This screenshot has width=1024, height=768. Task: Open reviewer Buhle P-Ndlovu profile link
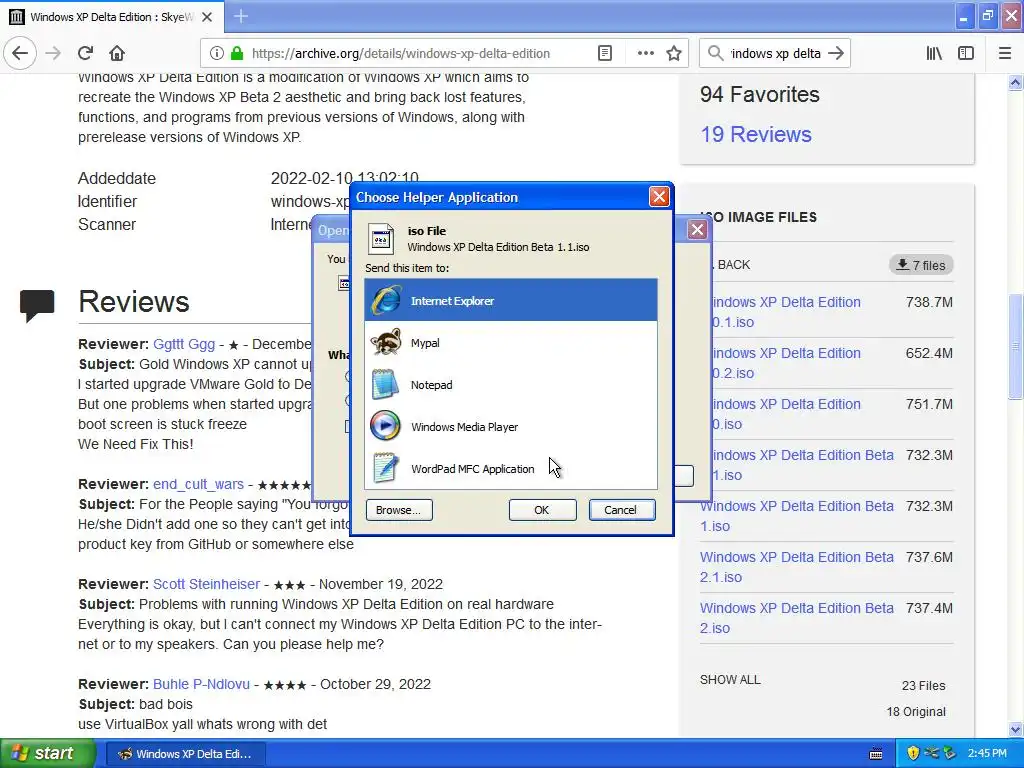point(201,684)
